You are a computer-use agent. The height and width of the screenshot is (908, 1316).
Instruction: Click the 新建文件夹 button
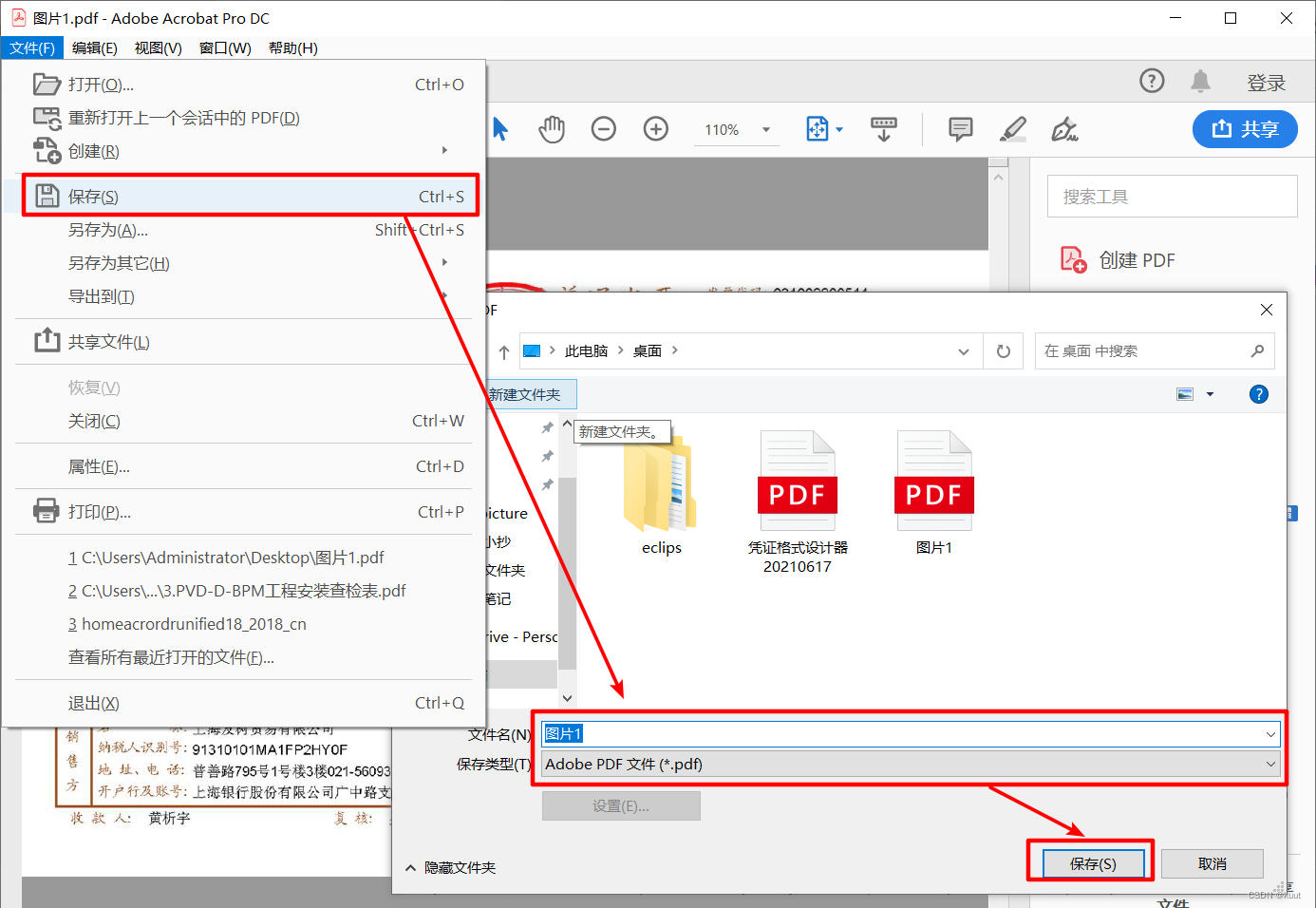[529, 394]
